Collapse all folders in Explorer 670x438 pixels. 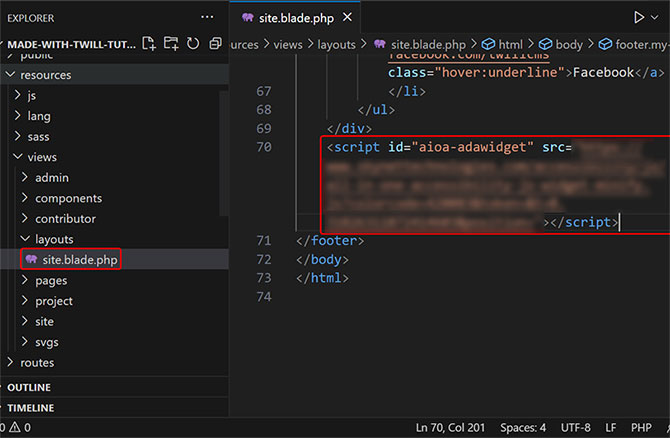tap(215, 43)
